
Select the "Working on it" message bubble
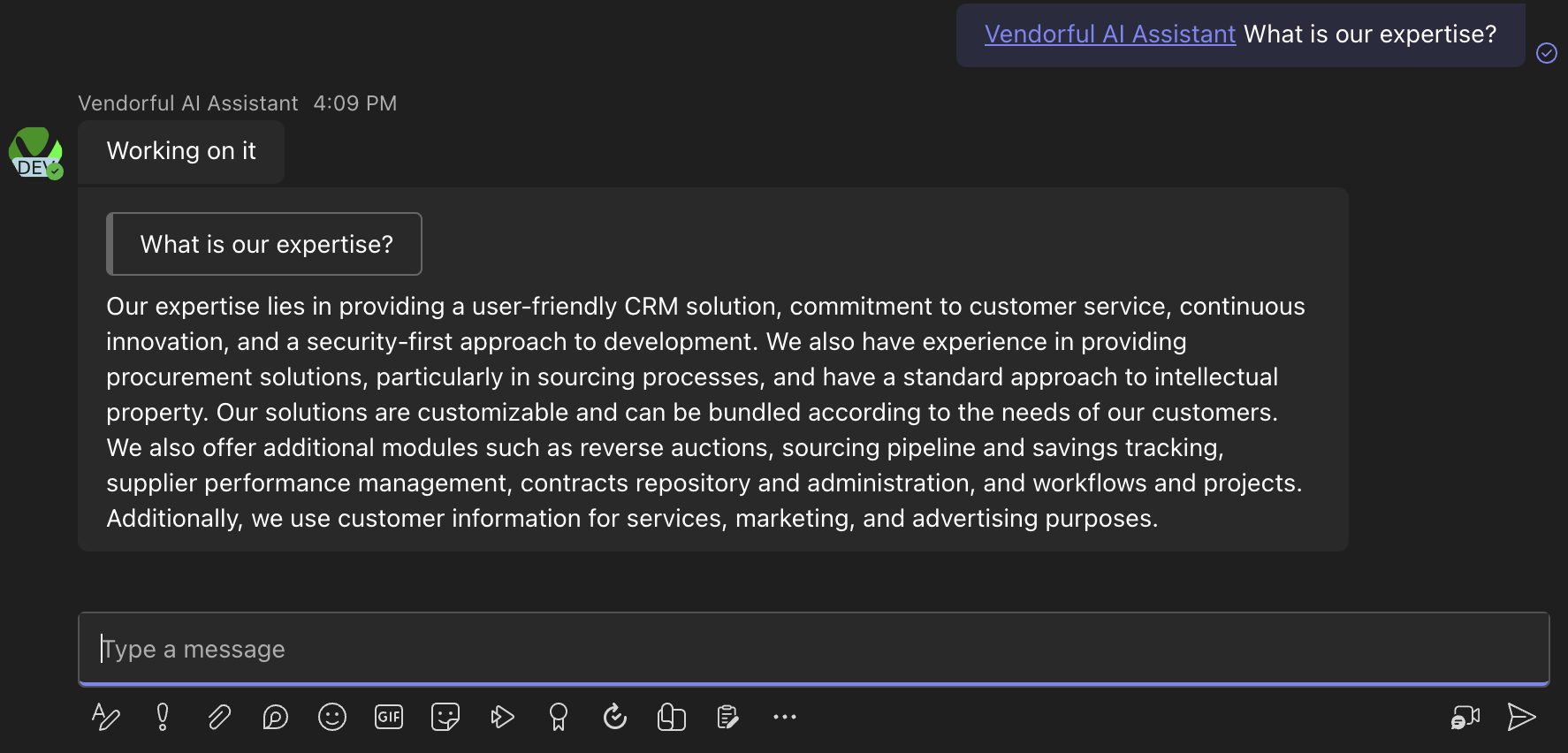[x=181, y=151]
